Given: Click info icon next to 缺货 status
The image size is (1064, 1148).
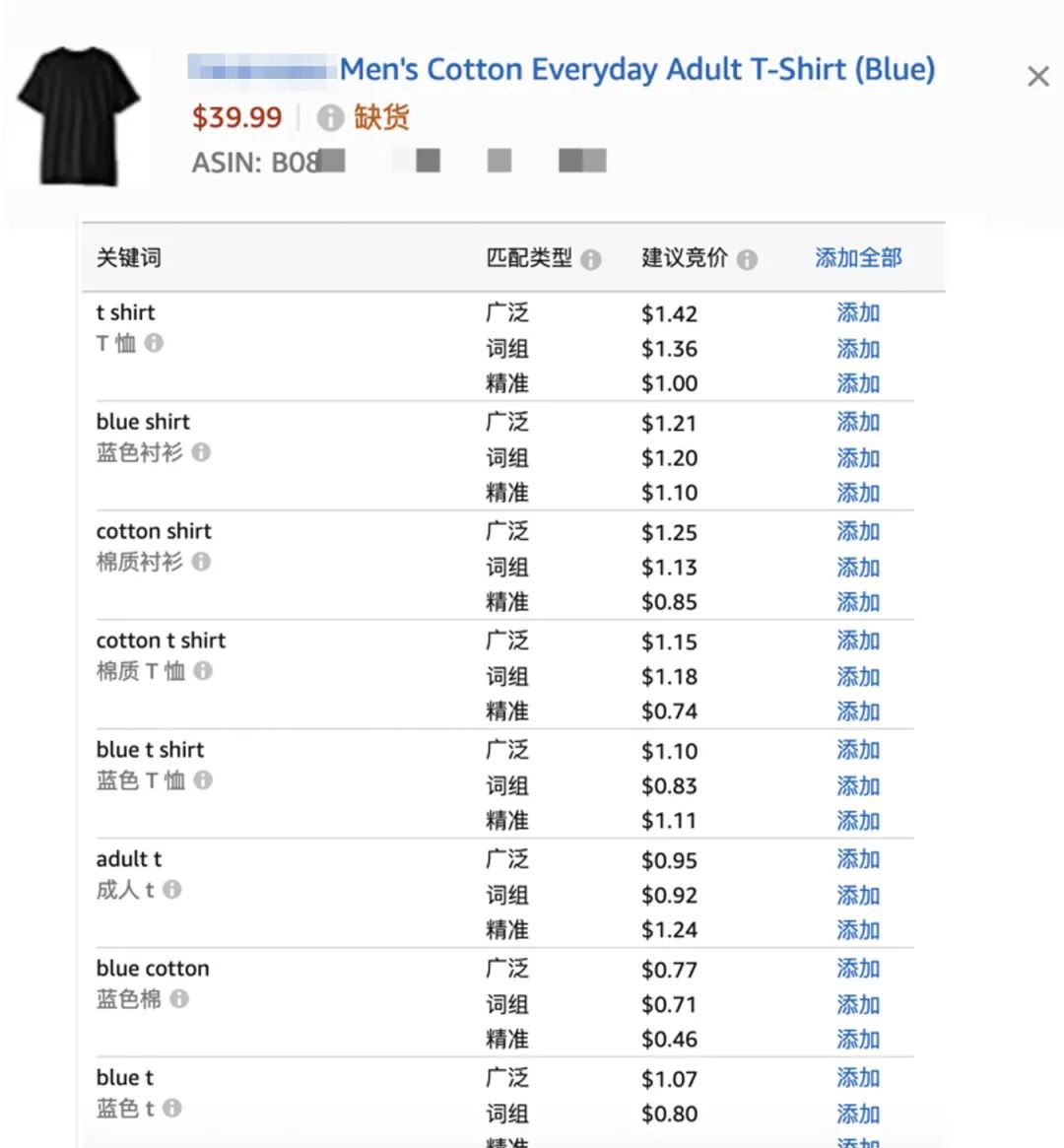Looking at the screenshot, I should pyautogui.click(x=330, y=118).
